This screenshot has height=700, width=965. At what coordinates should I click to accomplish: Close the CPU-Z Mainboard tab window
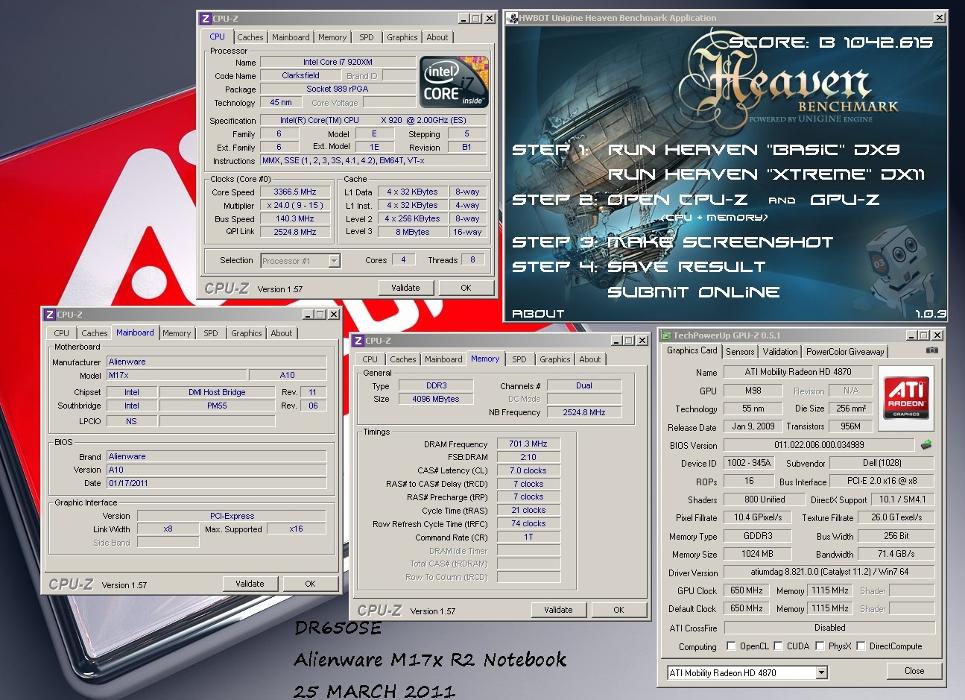(x=334, y=315)
